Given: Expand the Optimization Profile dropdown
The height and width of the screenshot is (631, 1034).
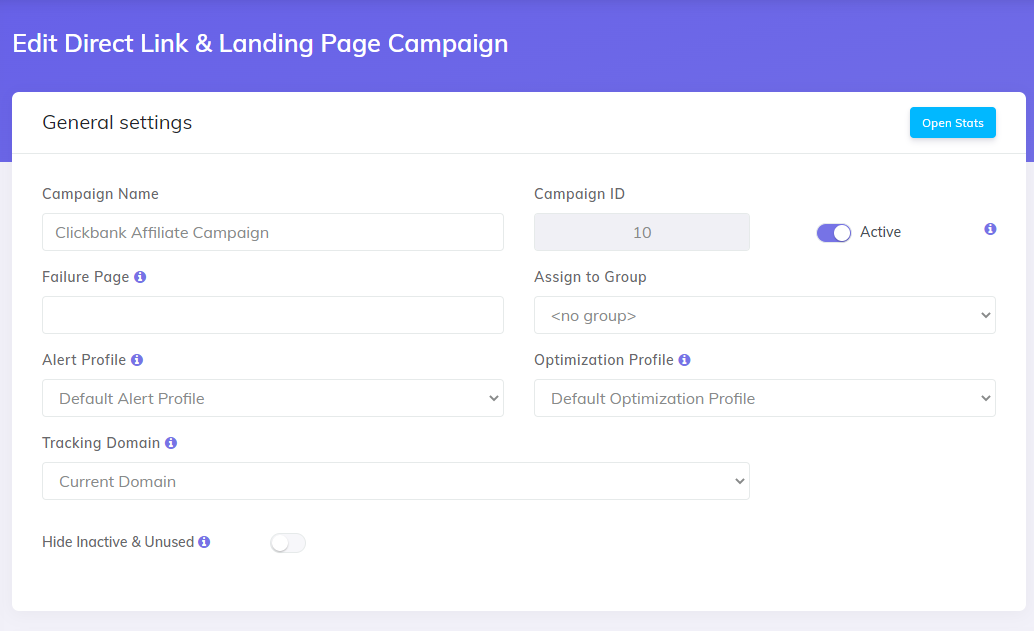Looking at the screenshot, I should (x=764, y=398).
